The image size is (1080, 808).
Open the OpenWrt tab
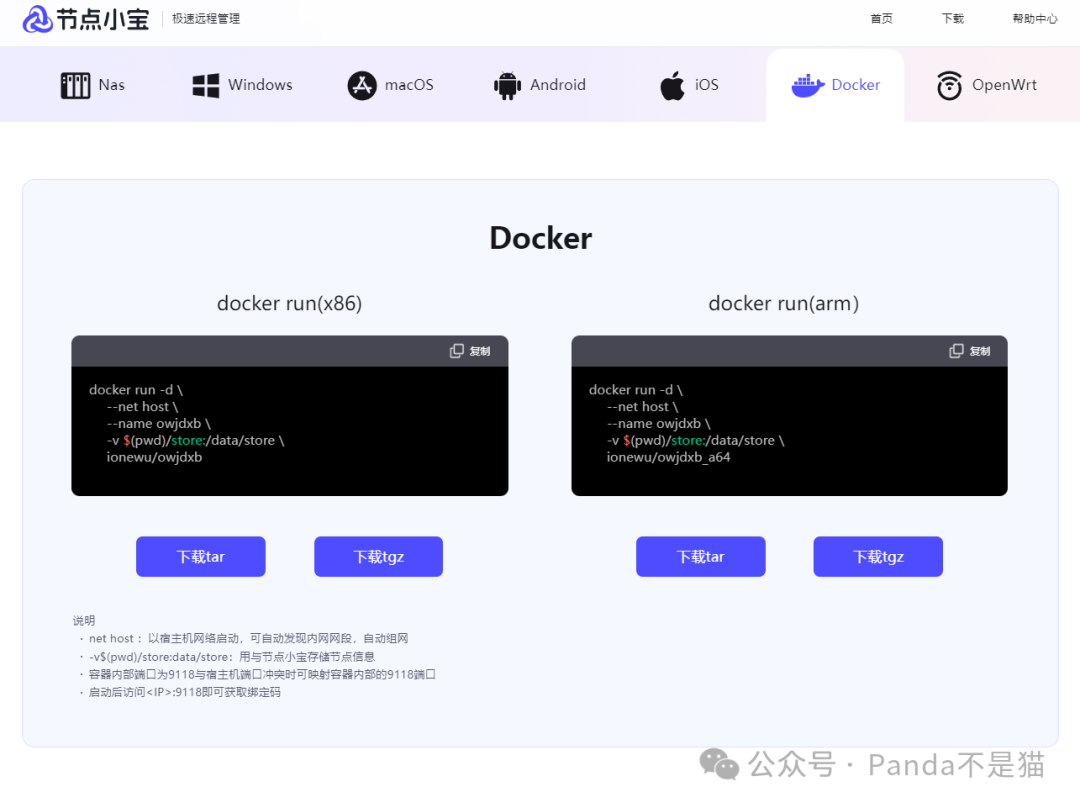986,85
